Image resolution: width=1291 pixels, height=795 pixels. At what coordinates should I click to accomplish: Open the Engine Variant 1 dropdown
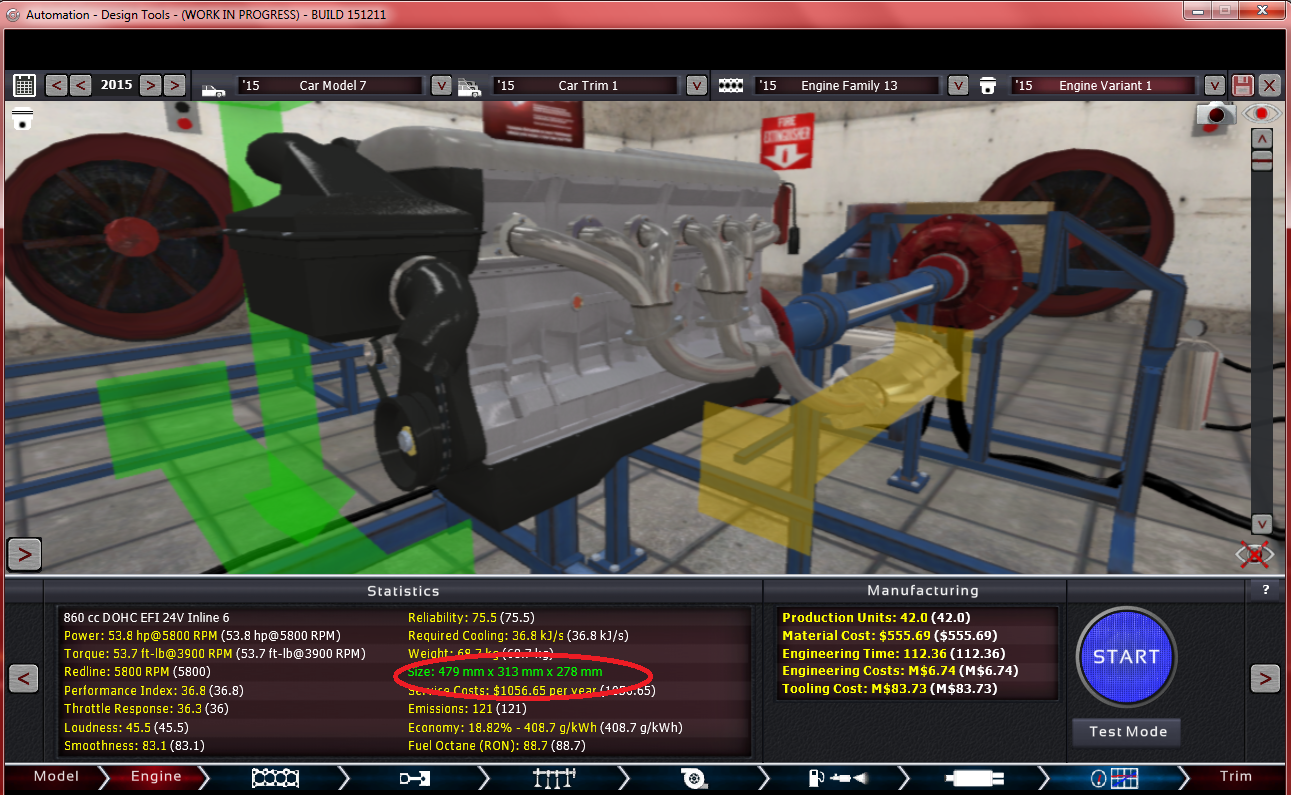[x=1213, y=85]
